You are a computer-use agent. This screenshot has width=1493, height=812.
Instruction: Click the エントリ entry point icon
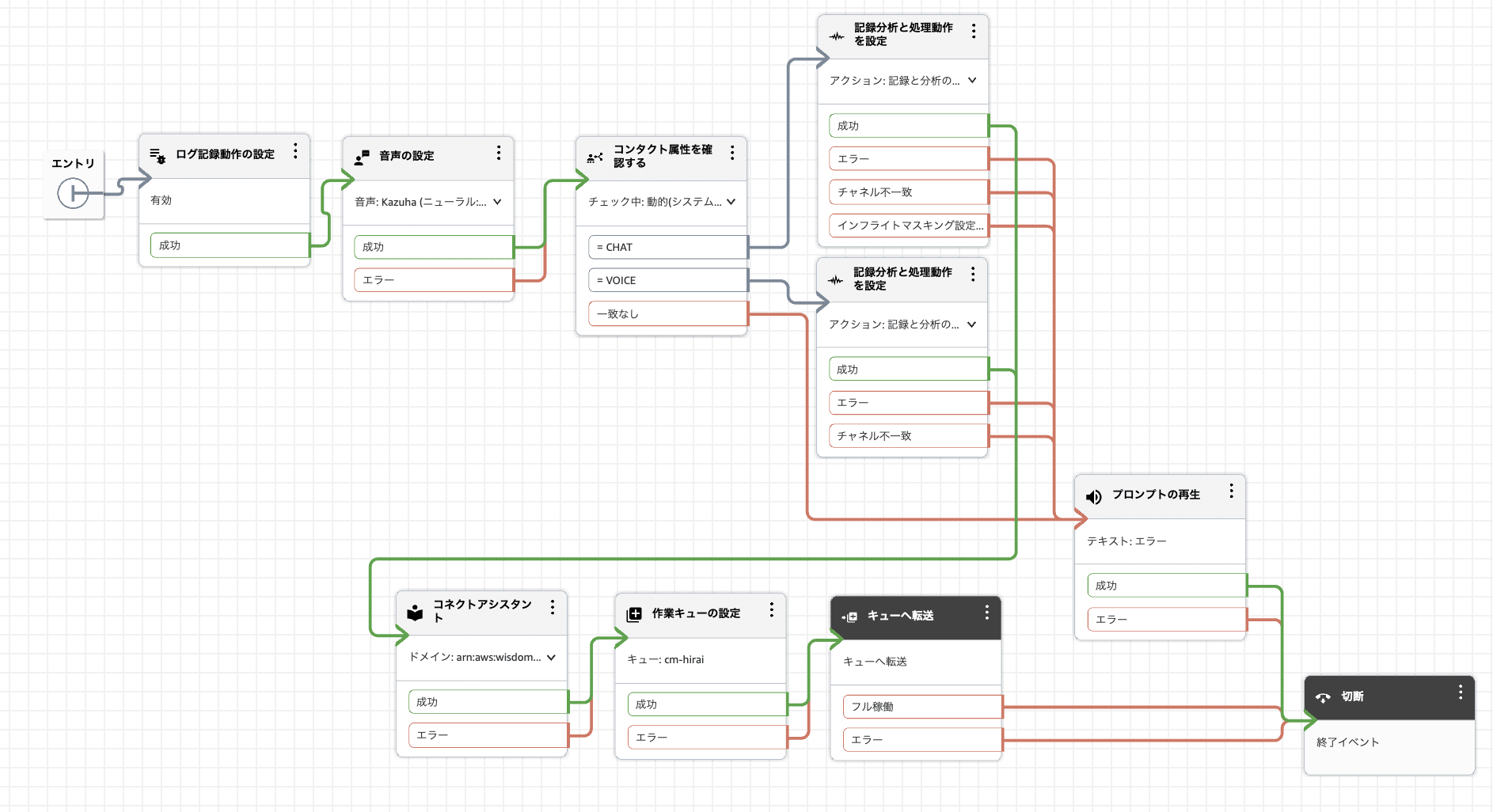point(74,192)
